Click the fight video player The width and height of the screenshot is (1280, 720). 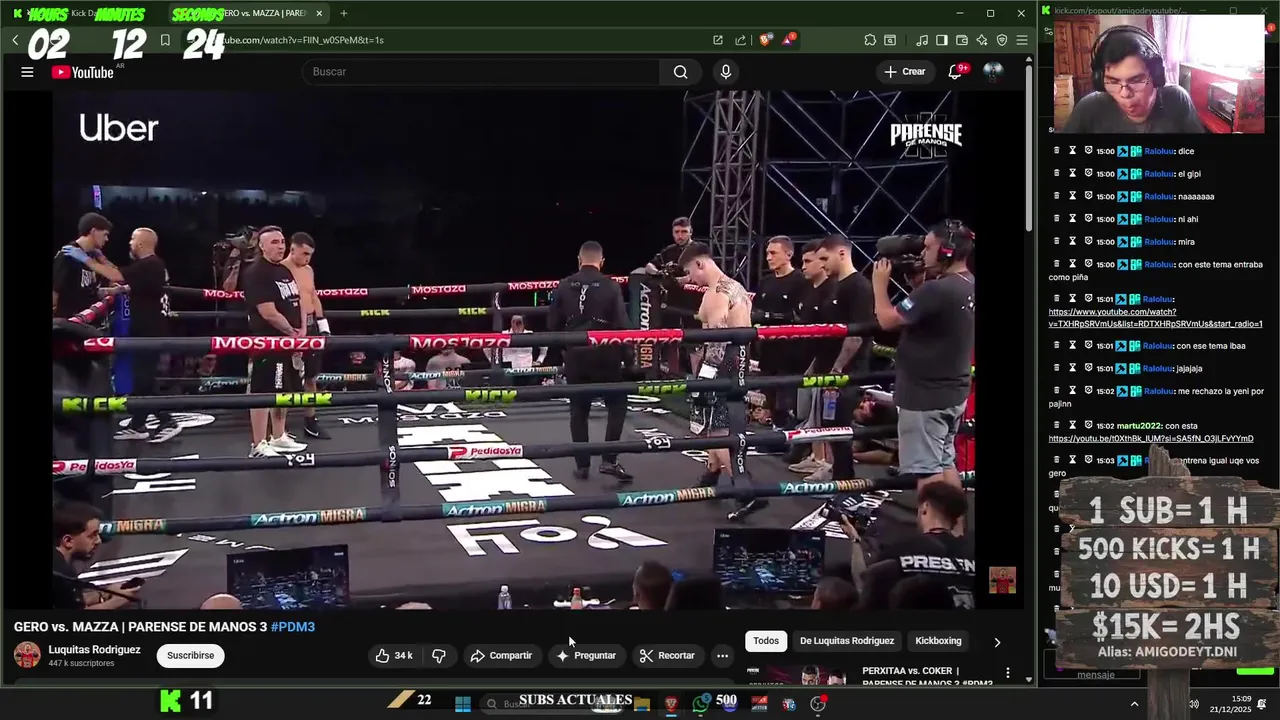click(513, 350)
